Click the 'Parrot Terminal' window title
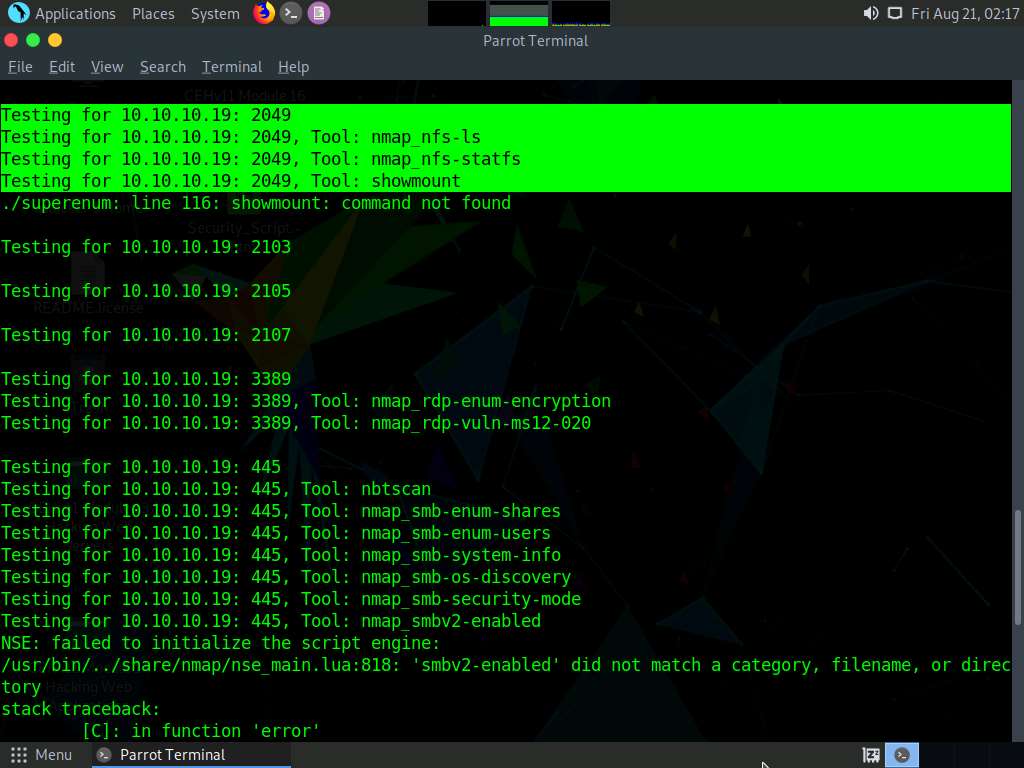1024x768 pixels. point(536,40)
